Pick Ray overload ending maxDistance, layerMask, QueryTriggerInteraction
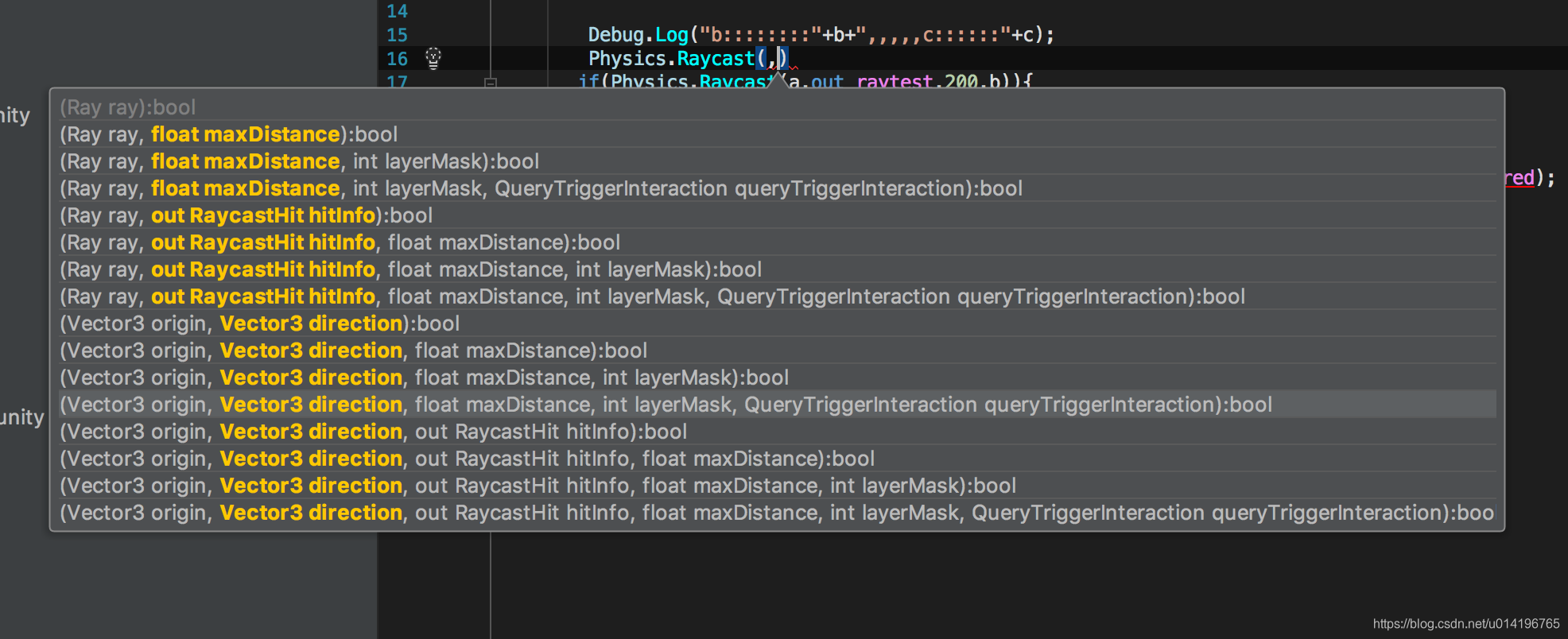 (778, 188)
